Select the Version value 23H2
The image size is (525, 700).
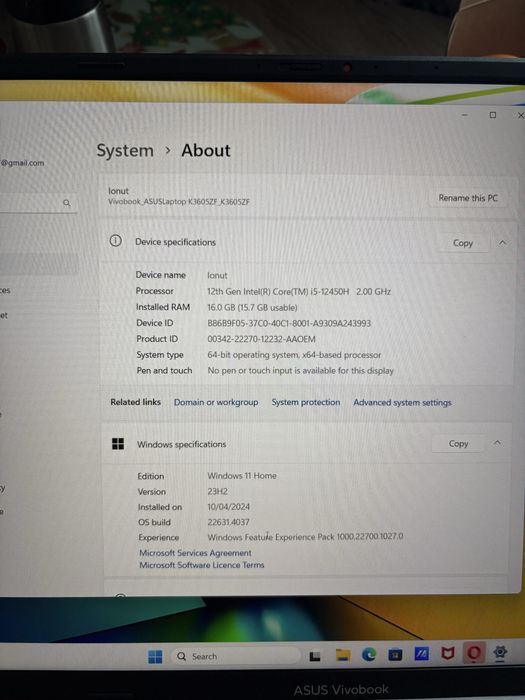[x=217, y=492]
